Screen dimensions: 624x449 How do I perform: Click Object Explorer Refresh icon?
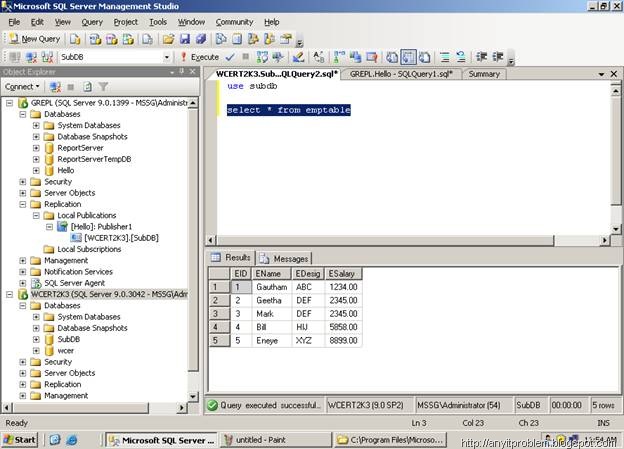click(x=87, y=86)
